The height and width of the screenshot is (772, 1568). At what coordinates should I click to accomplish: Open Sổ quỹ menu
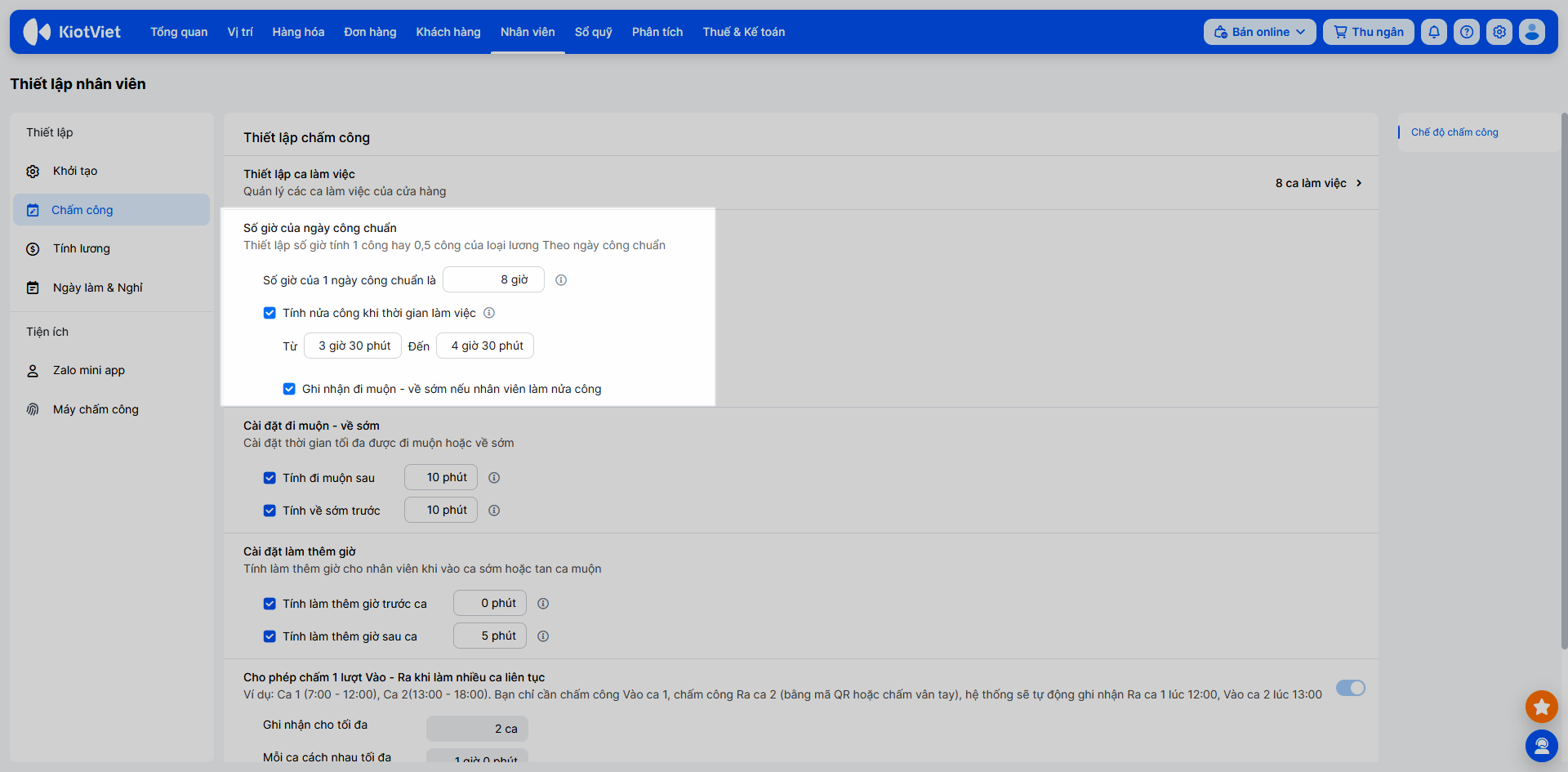coord(594,32)
